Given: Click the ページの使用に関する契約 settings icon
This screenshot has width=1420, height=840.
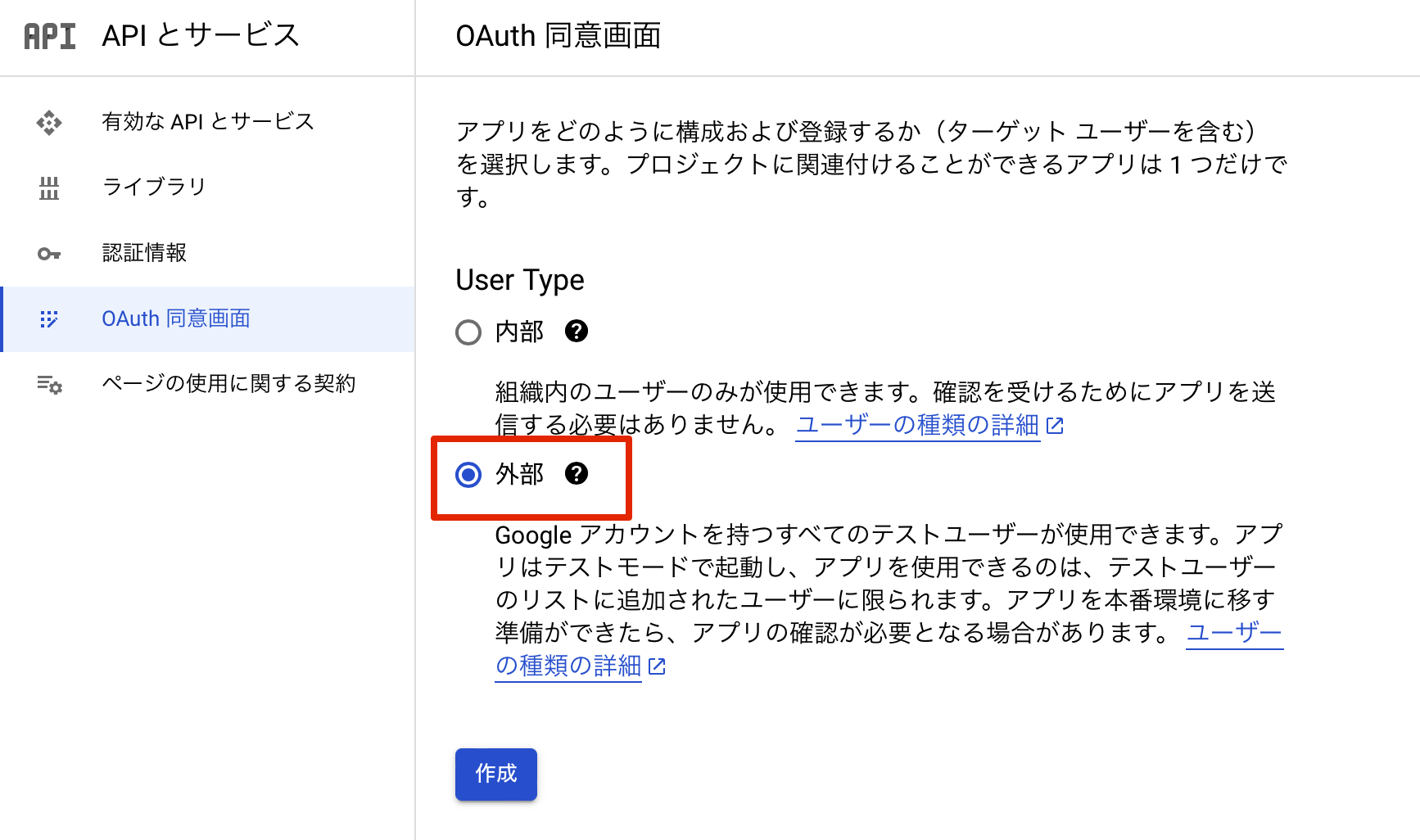Looking at the screenshot, I should [49, 384].
